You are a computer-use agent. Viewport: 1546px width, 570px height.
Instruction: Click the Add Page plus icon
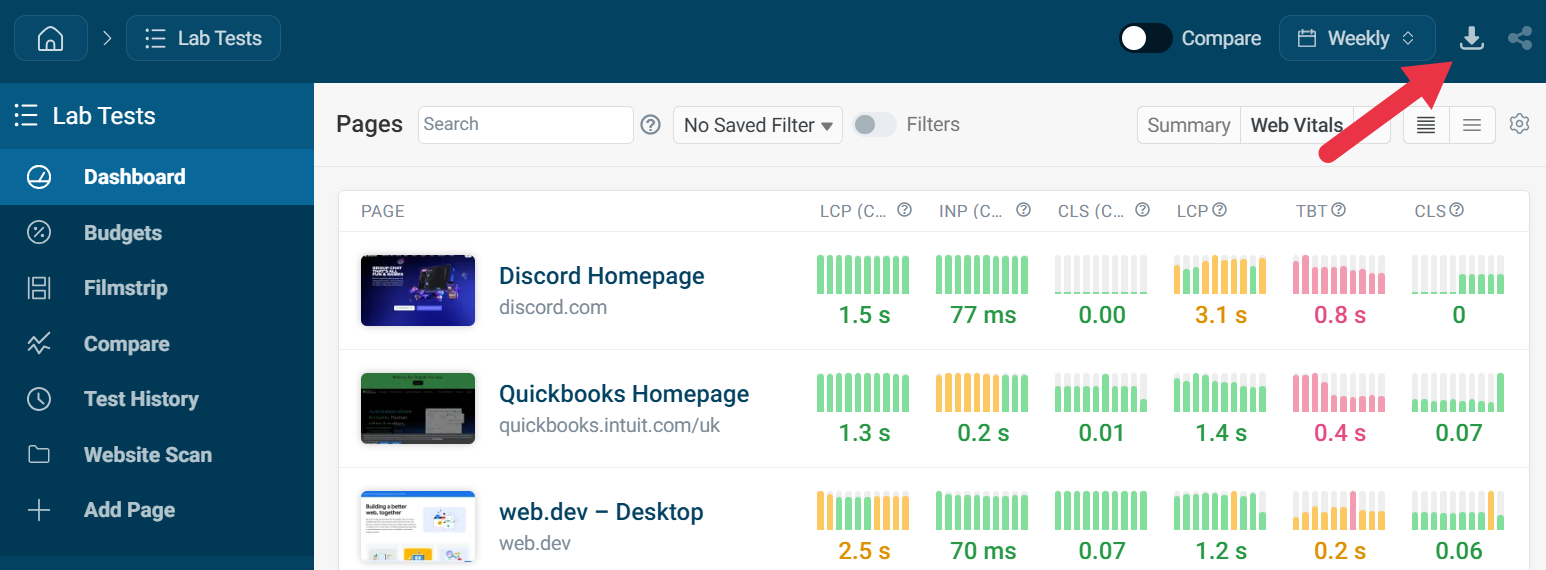(39, 510)
